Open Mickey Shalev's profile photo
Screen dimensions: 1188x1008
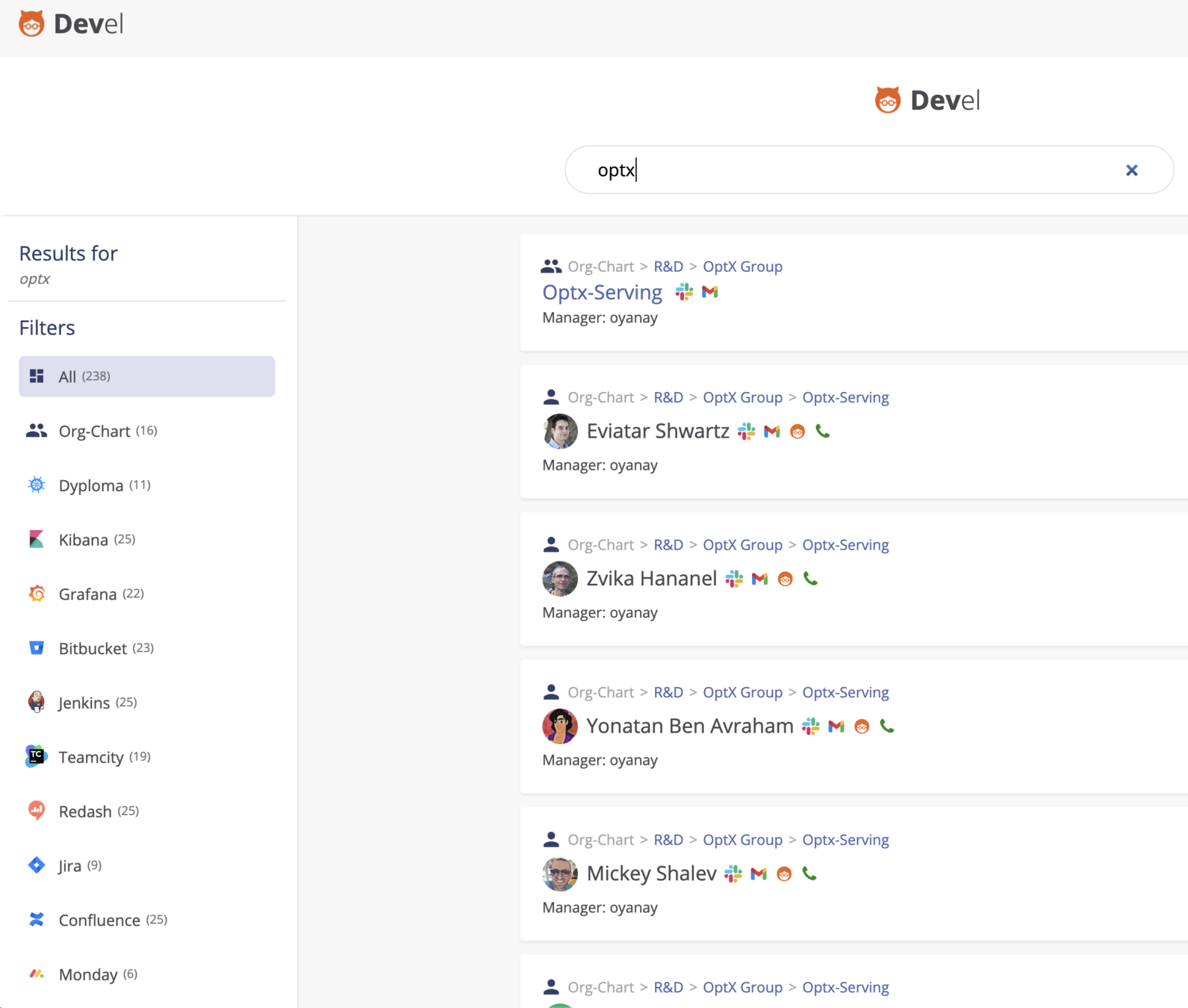coord(560,874)
